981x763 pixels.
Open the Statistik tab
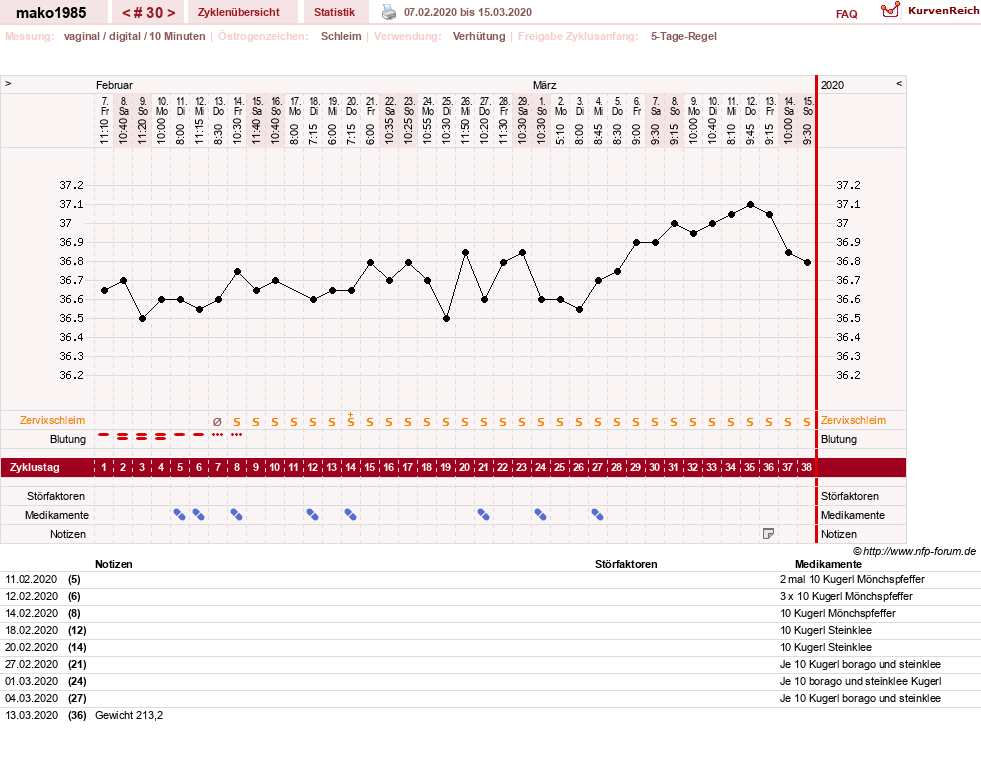[x=334, y=12]
